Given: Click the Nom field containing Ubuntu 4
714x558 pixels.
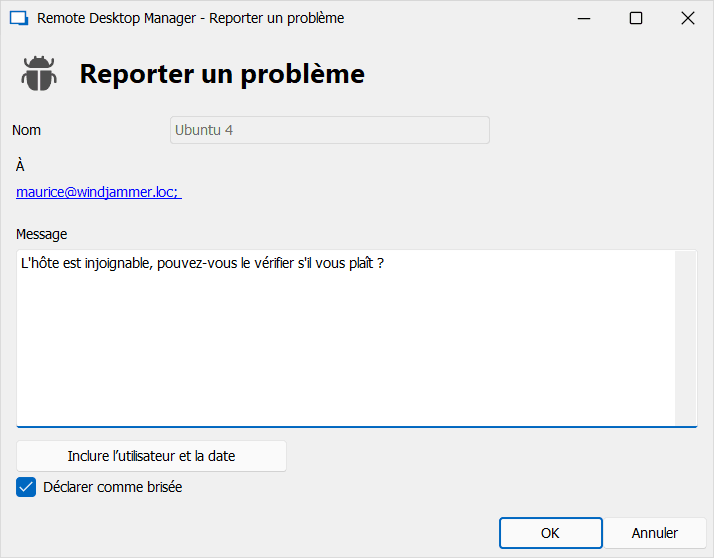Looking at the screenshot, I should [x=329, y=130].
